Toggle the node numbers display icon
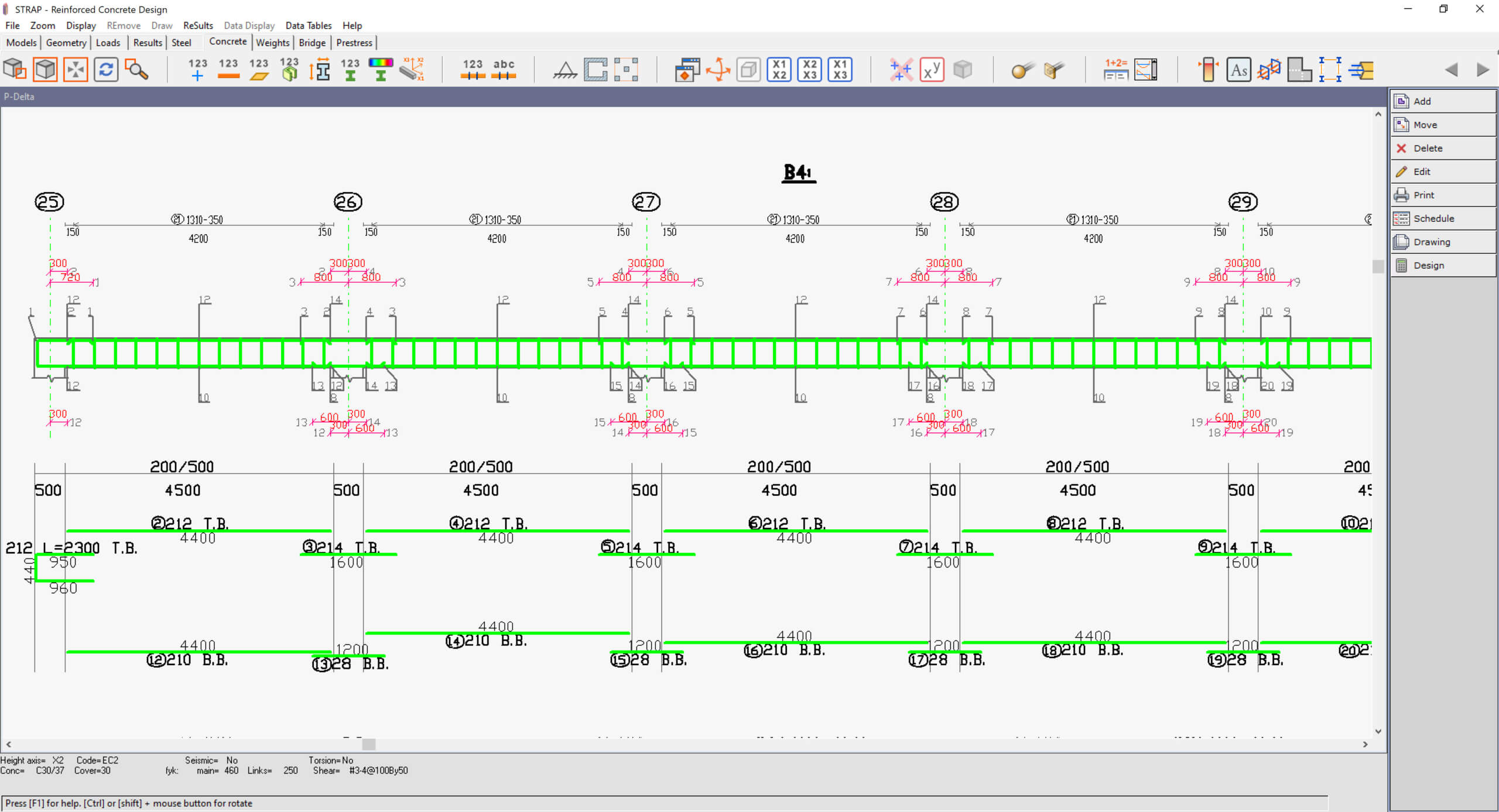The height and width of the screenshot is (812, 1499). point(197,70)
